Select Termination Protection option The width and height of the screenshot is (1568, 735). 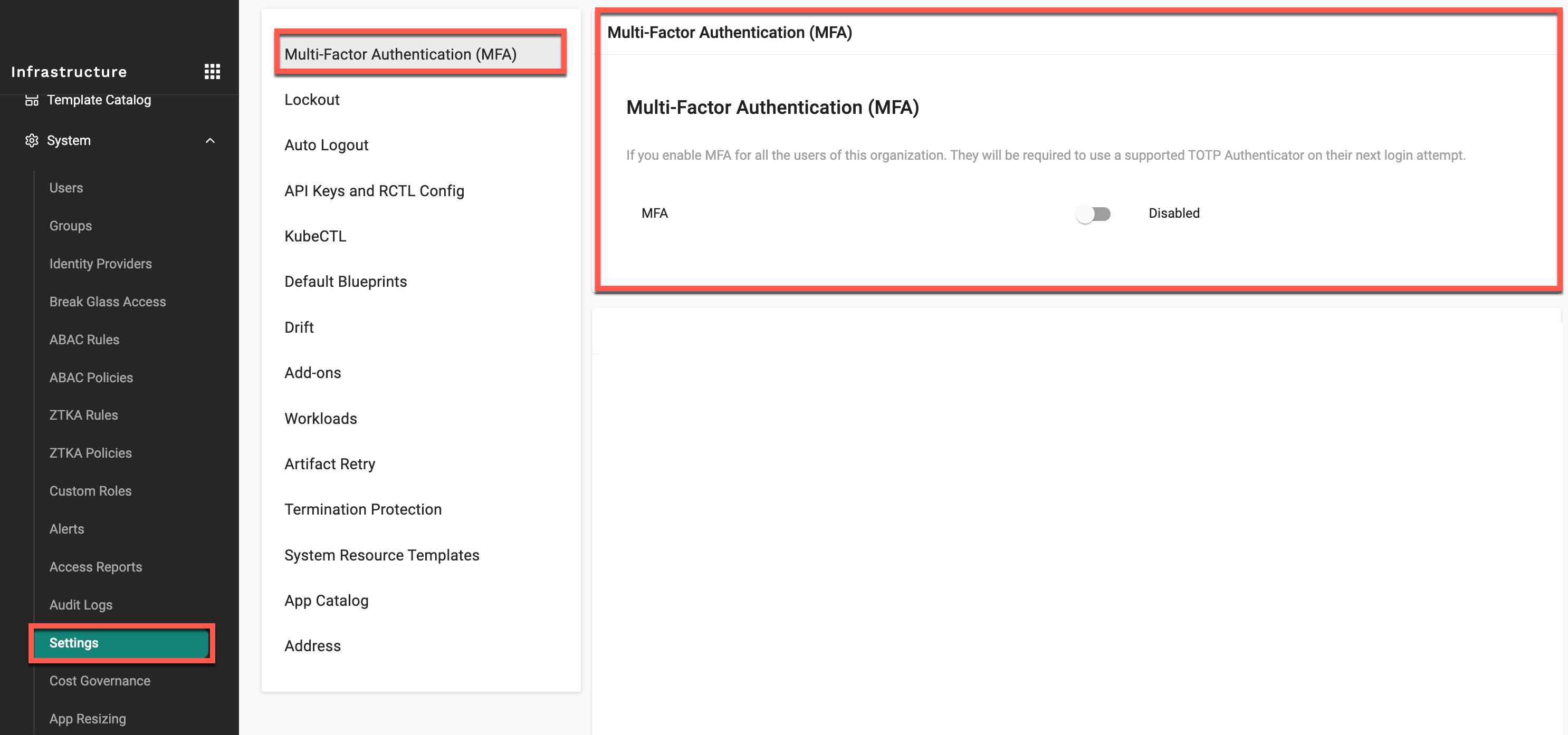pyautogui.click(x=363, y=509)
